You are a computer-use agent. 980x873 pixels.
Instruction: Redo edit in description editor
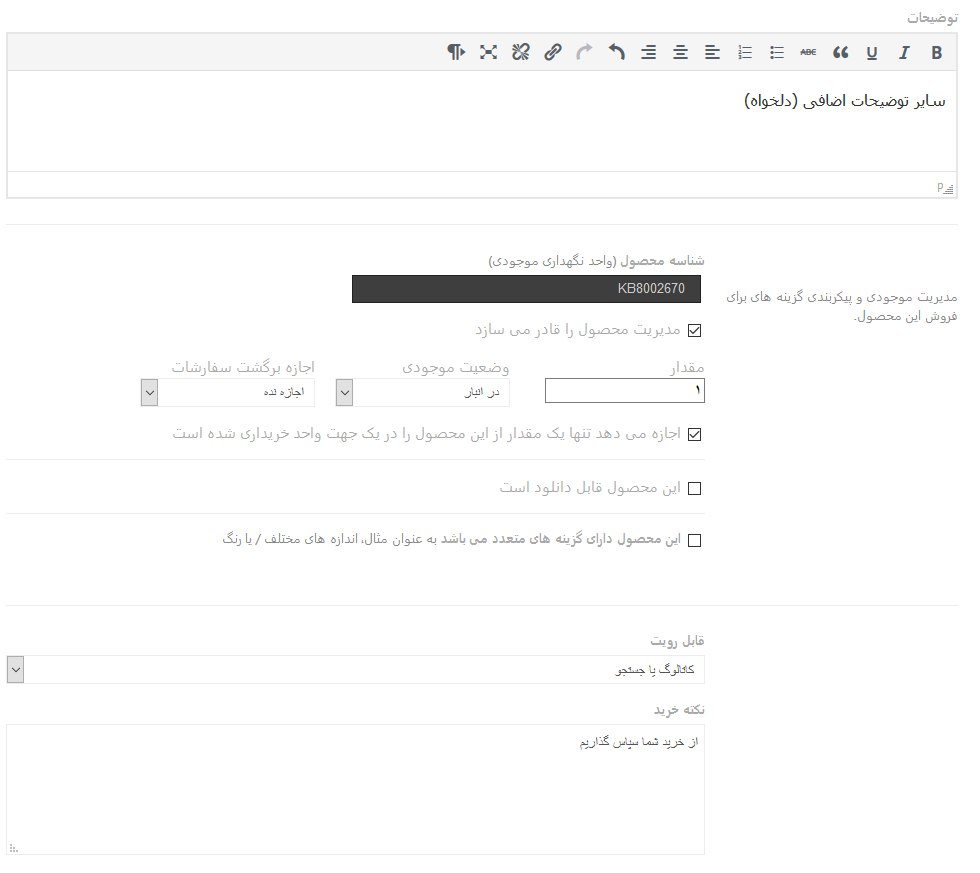click(x=584, y=52)
